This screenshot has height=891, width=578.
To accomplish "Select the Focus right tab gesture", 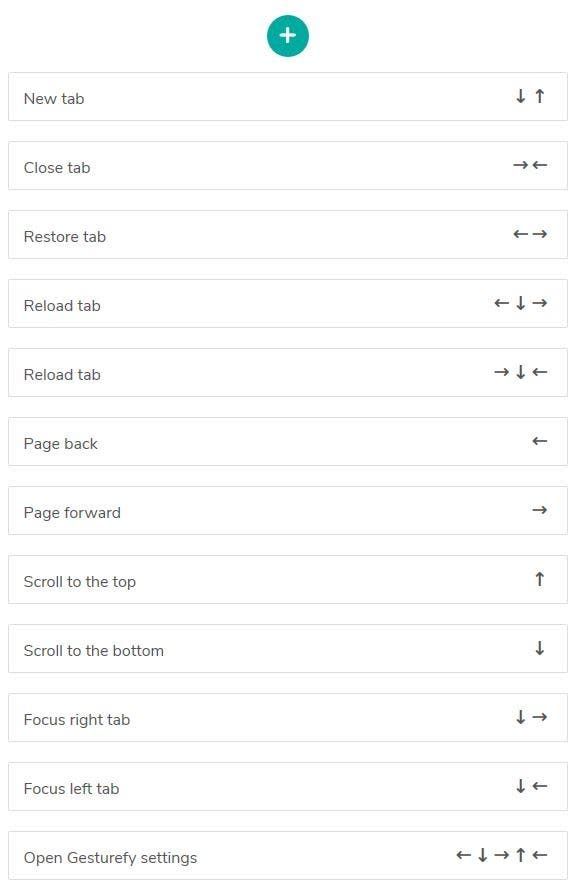I will (x=288, y=717).
